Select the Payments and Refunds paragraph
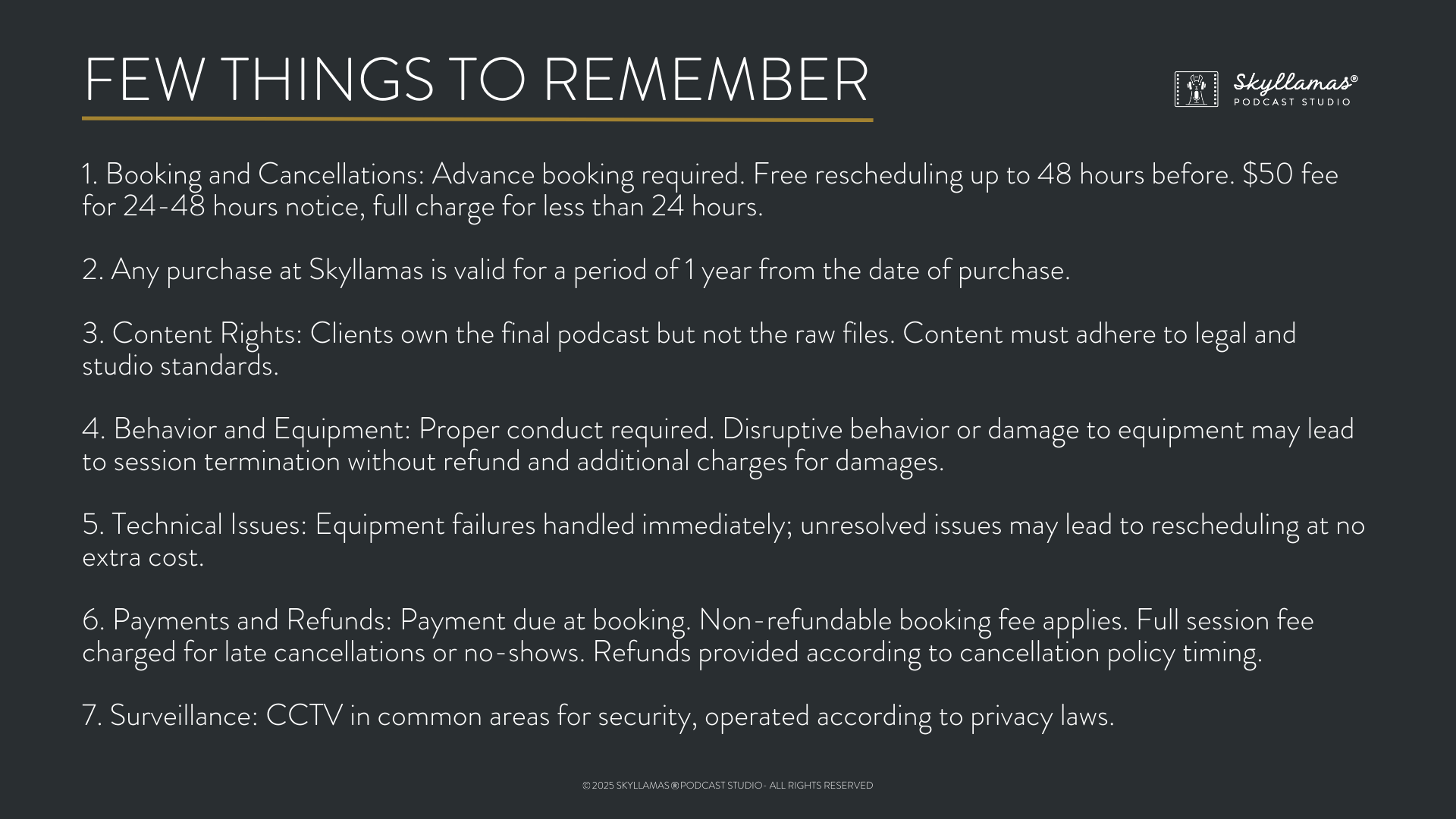Image resolution: width=1456 pixels, height=819 pixels. [x=698, y=636]
